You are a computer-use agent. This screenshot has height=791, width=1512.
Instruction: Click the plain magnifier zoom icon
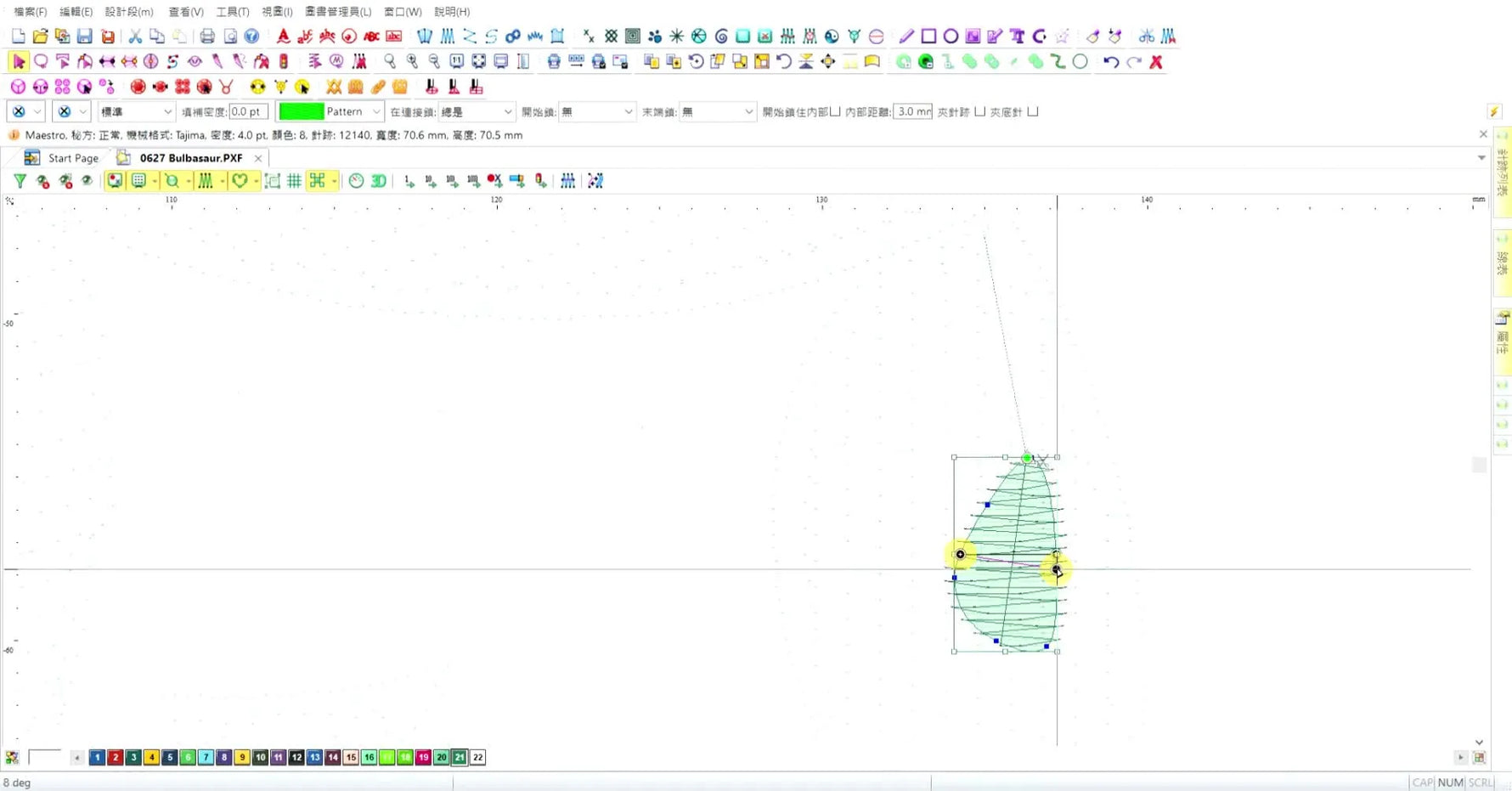(390, 61)
